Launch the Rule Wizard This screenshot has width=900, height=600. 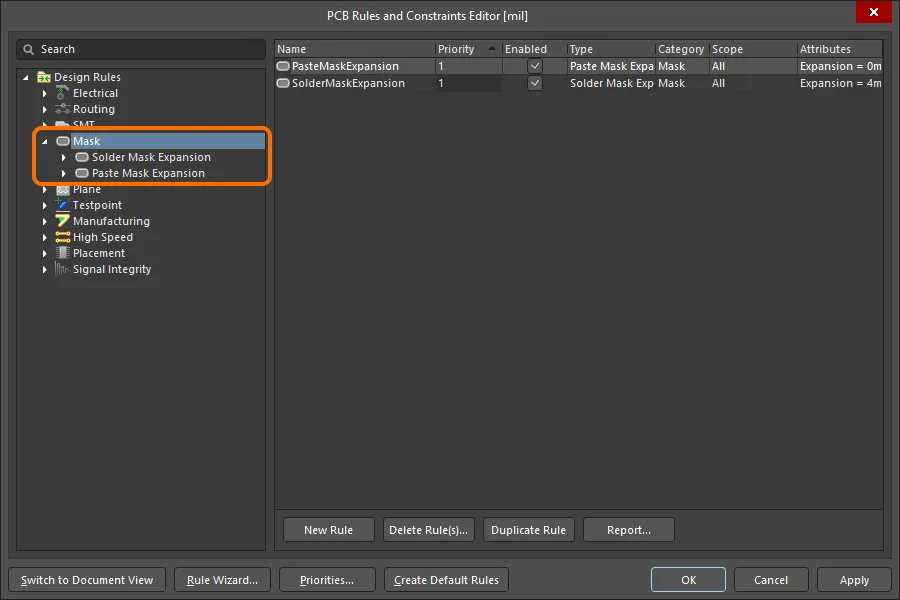coord(222,580)
